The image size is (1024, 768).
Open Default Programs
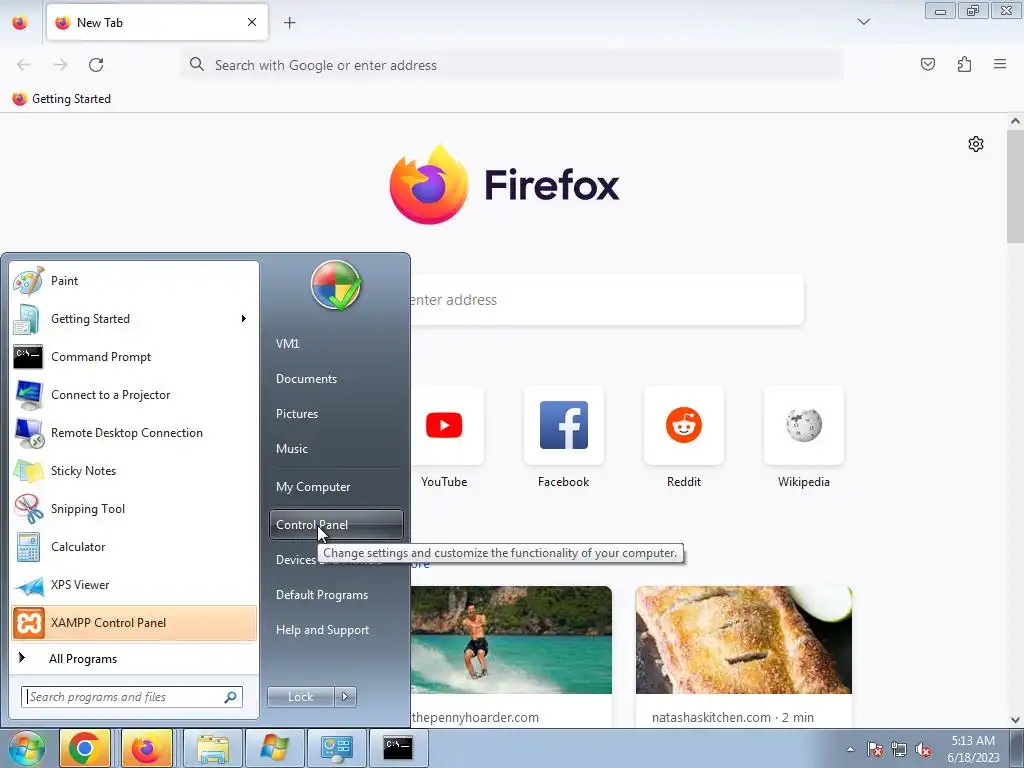click(336, 595)
